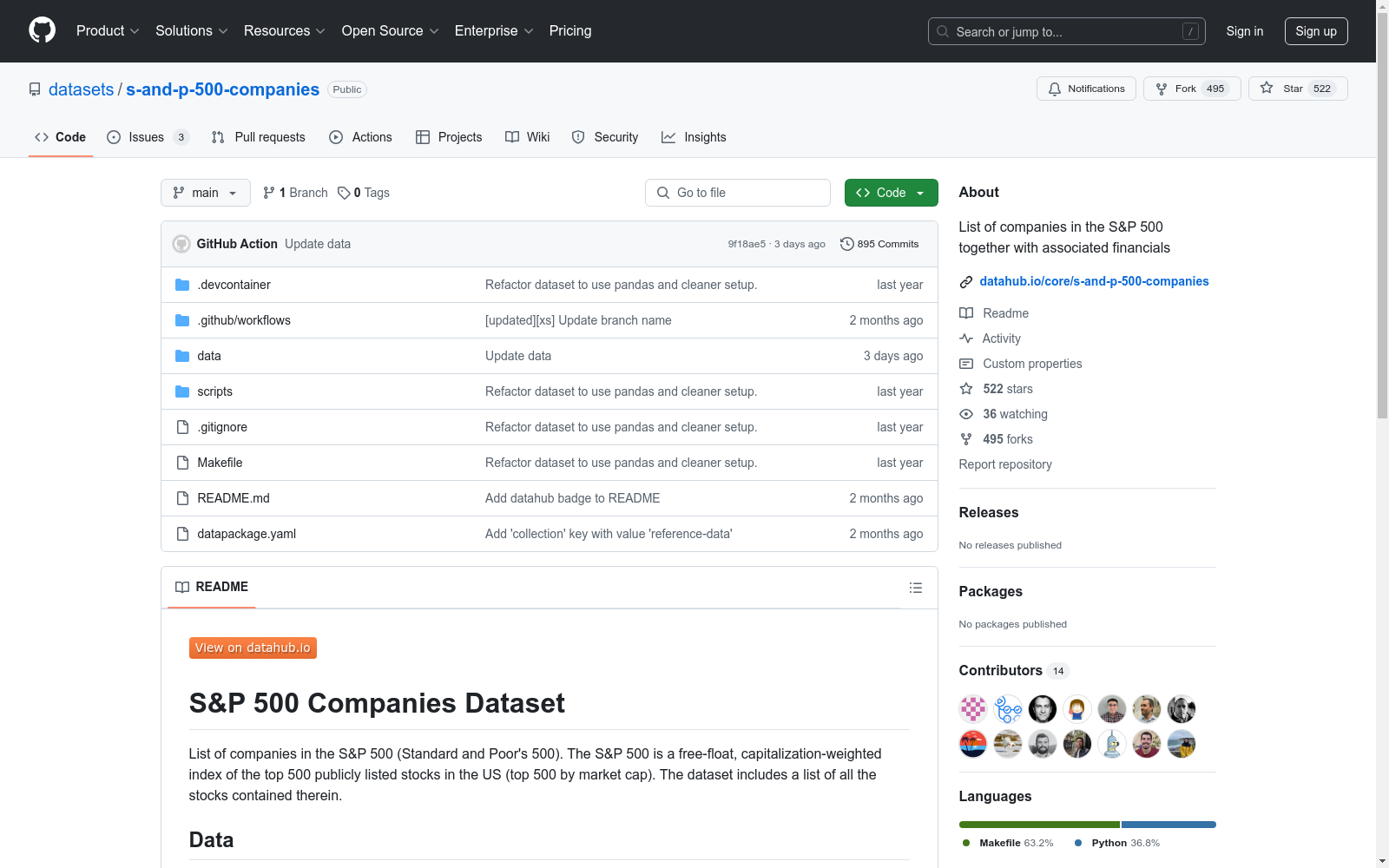The height and width of the screenshot is (868, 1389).
Task: Click the Contributors heading link
Action: tap(1014, 670)
